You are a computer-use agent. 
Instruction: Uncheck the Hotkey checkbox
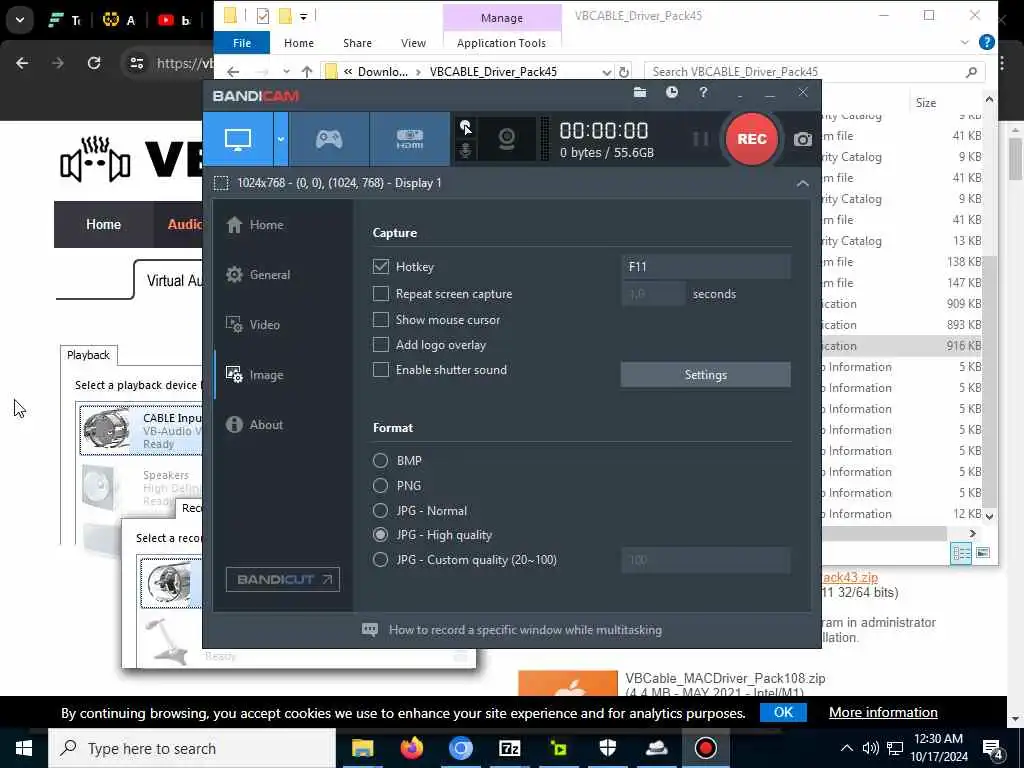tap(381, 266)
